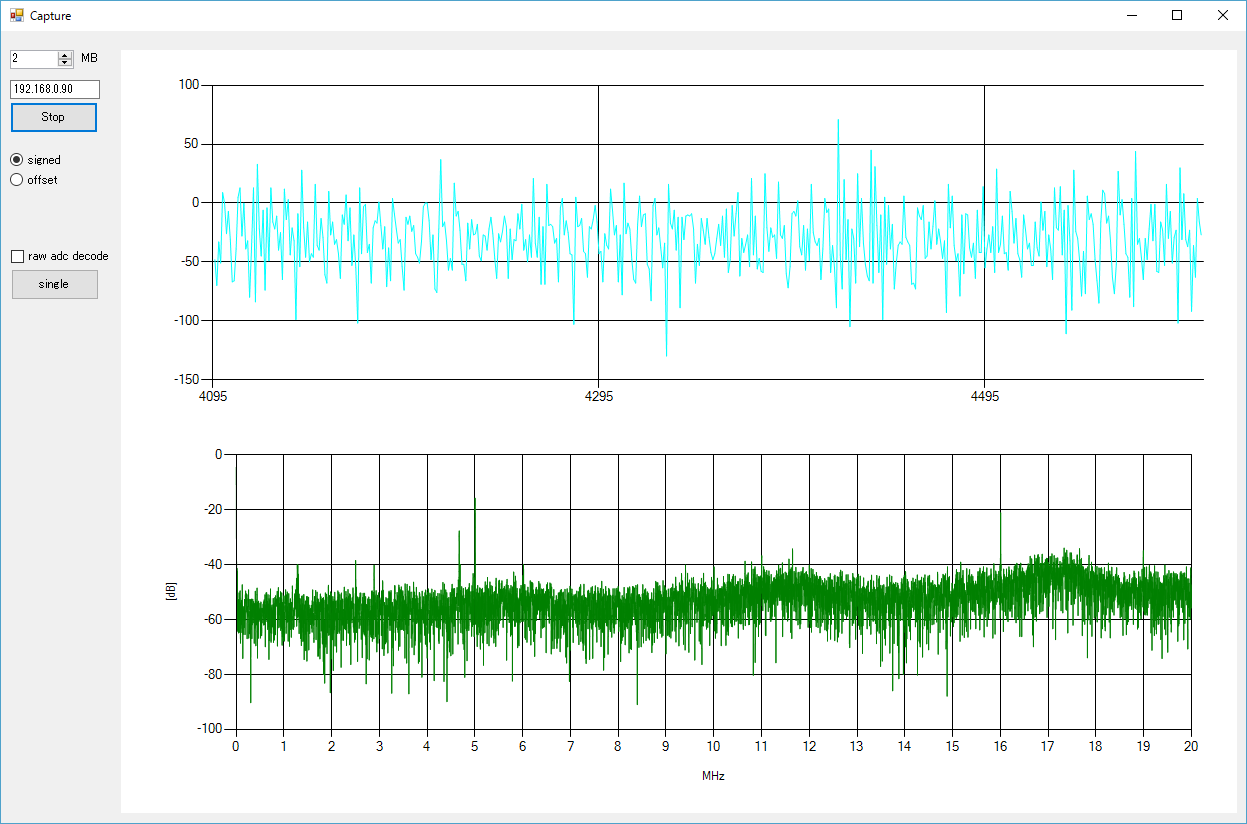Maximize the Capture window

tap(1177, 15)
